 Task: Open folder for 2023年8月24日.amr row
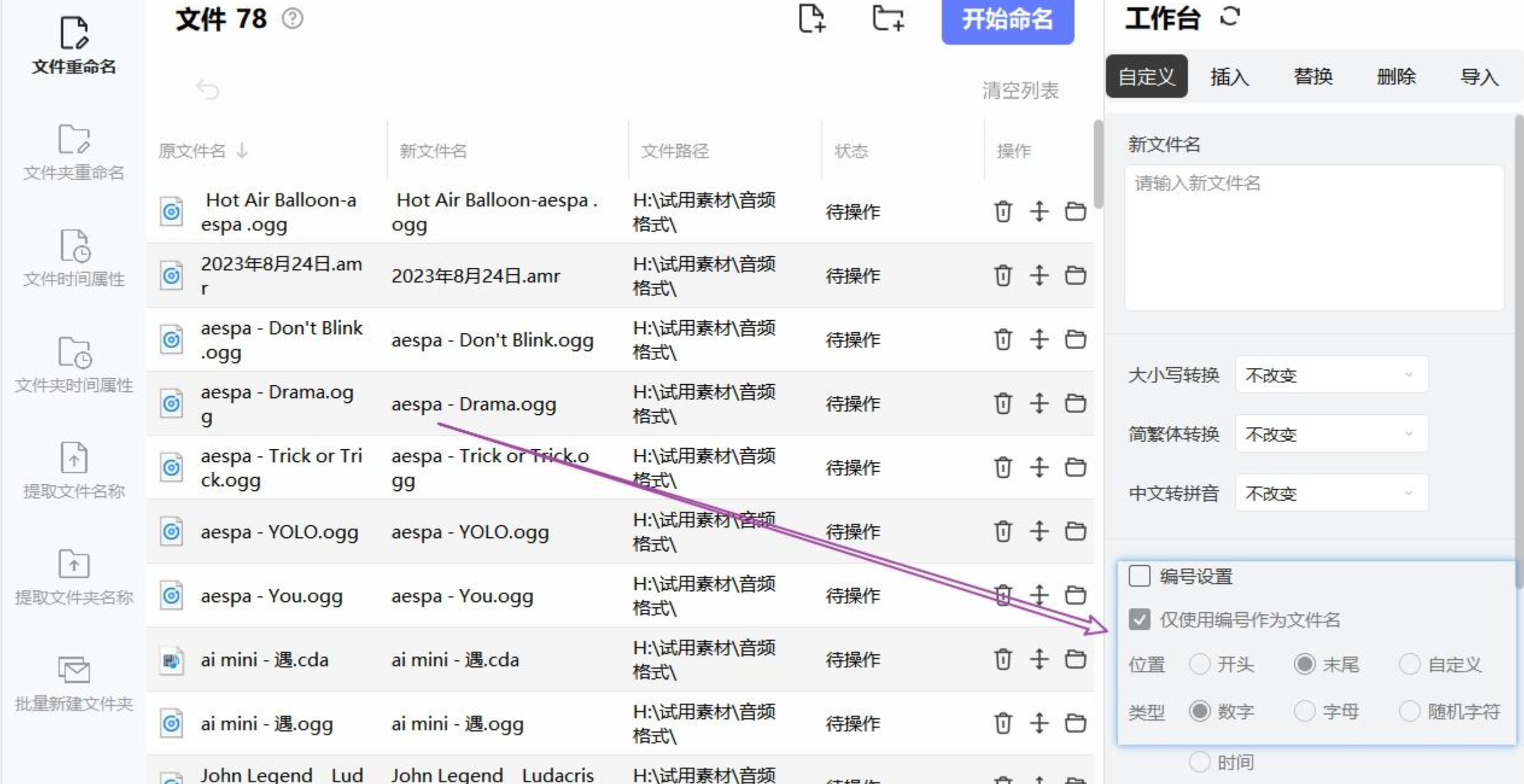tap(1075, 276)
